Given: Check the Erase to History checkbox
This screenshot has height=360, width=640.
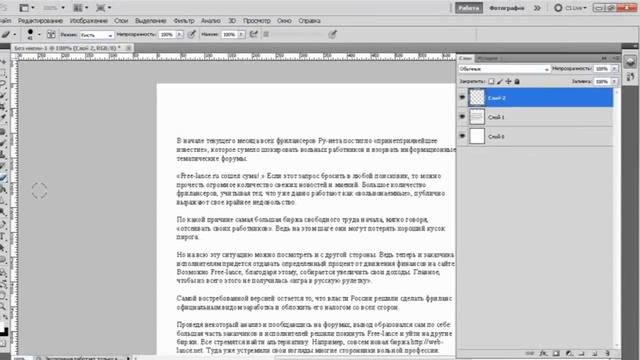Looking at the screenshot, I should 266,35.
